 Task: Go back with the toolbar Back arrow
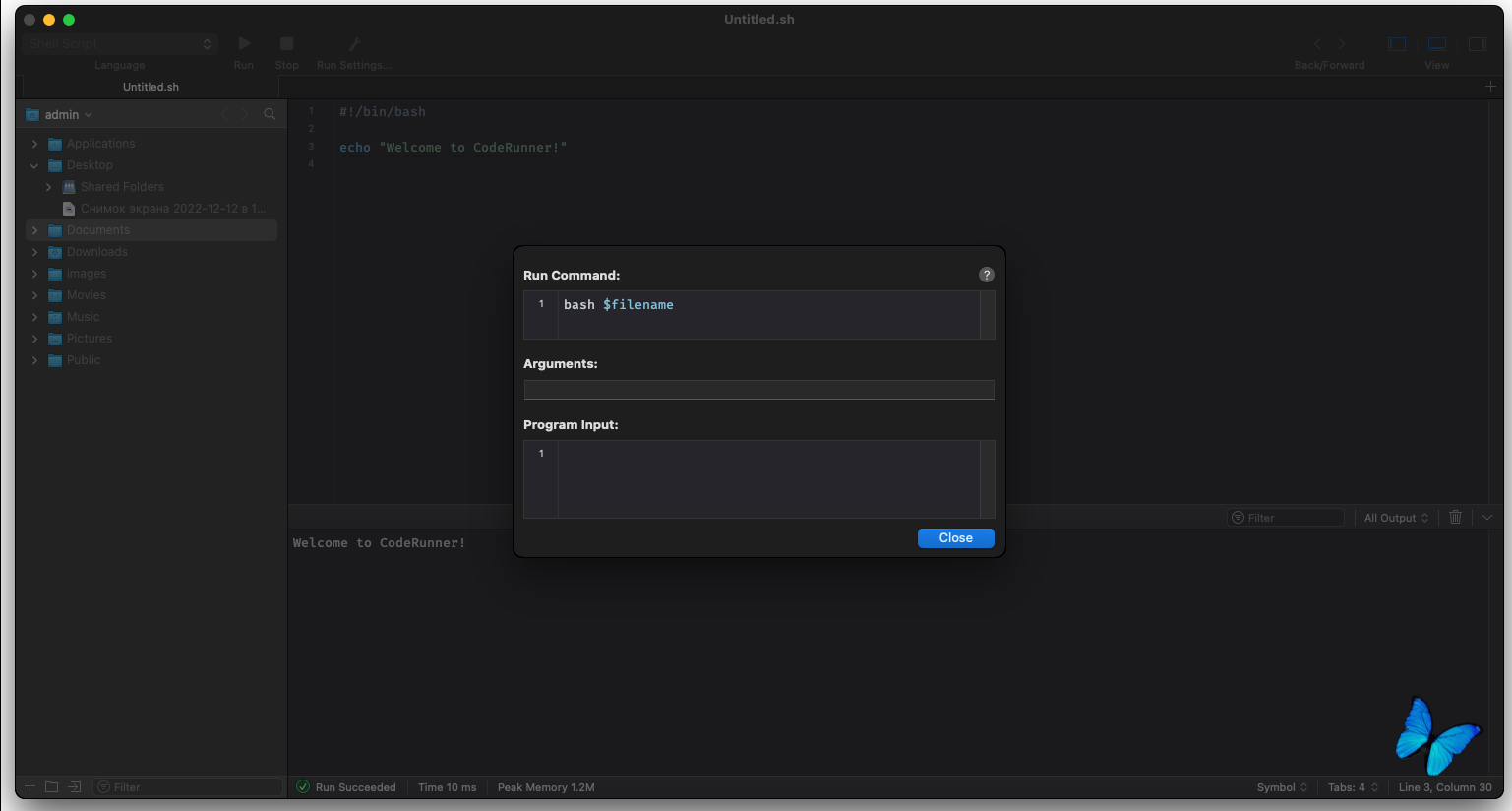tap(1318, 44)
